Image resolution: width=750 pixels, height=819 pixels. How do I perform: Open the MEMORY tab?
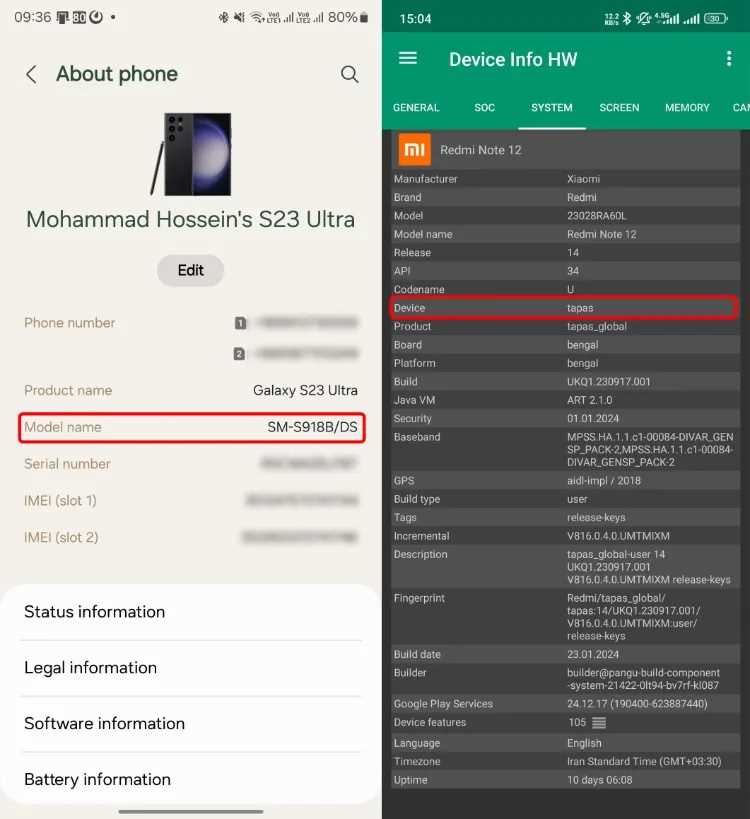pyautogui.click(x=687, y=108)
